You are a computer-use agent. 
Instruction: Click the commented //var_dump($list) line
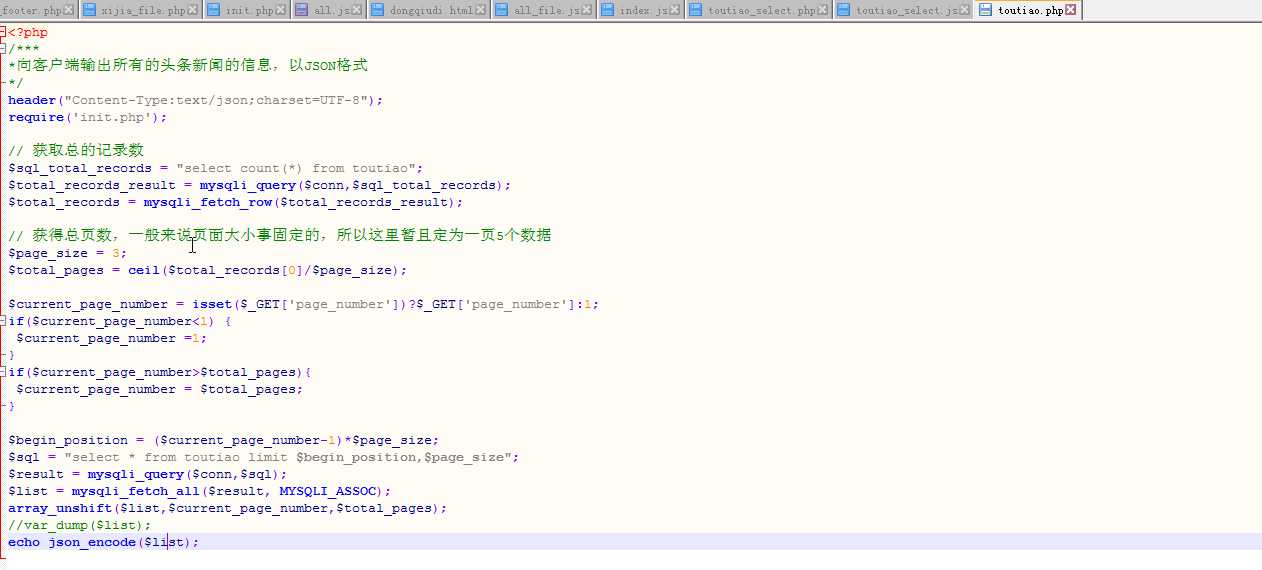pos(79,525)
